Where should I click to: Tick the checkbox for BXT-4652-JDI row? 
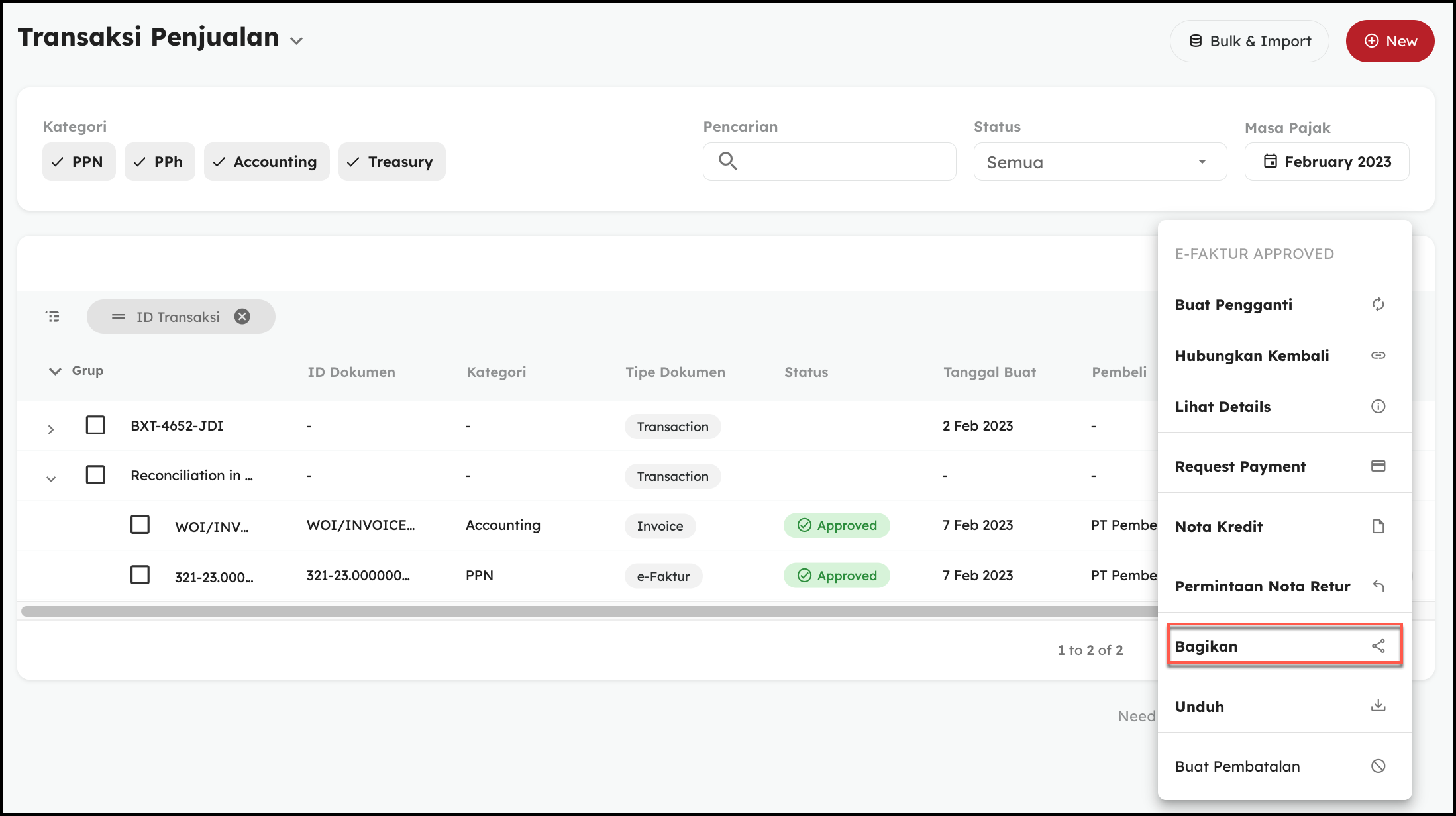click(x=95, y=425)
